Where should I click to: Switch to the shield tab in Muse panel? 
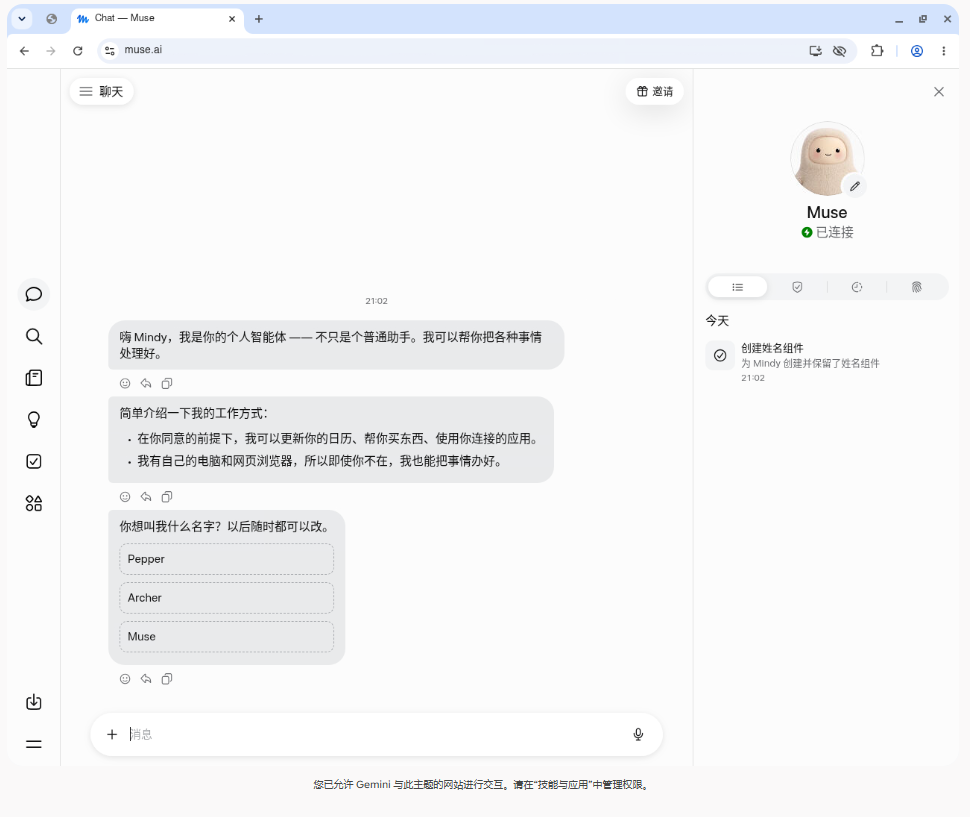tap(797, 287)
